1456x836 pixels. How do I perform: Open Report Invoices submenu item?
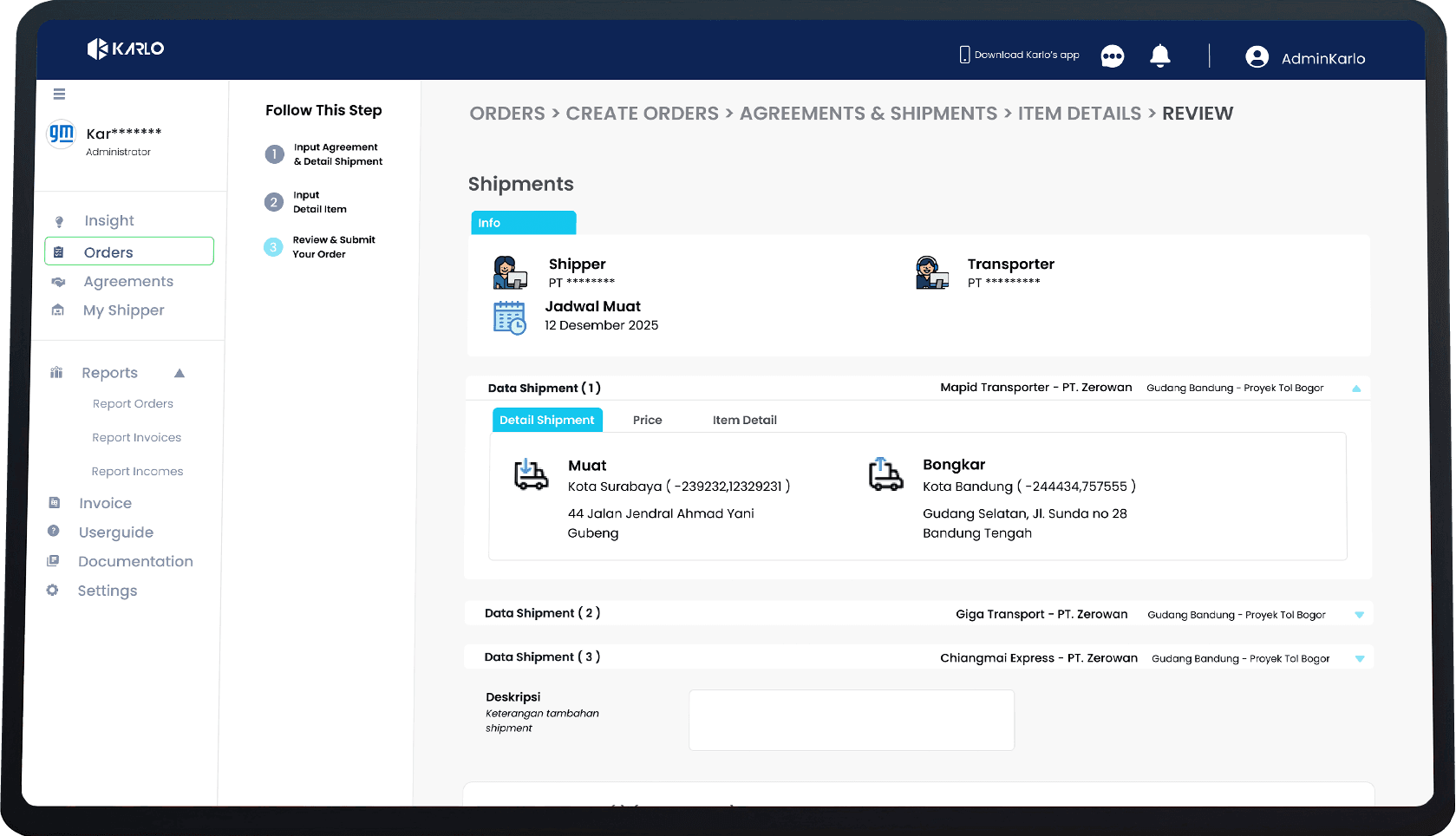pyautogui.click(x=137, y=438)
